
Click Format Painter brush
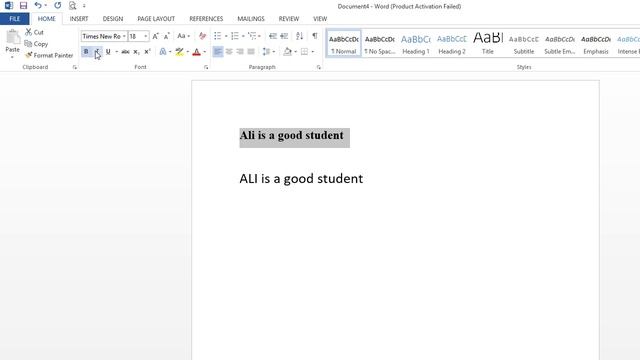coord(49,55)
